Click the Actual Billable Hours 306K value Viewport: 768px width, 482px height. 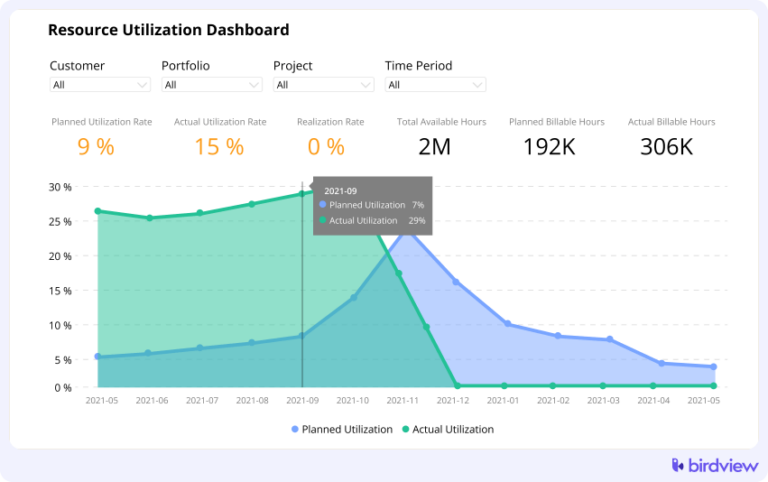[666, 147]
